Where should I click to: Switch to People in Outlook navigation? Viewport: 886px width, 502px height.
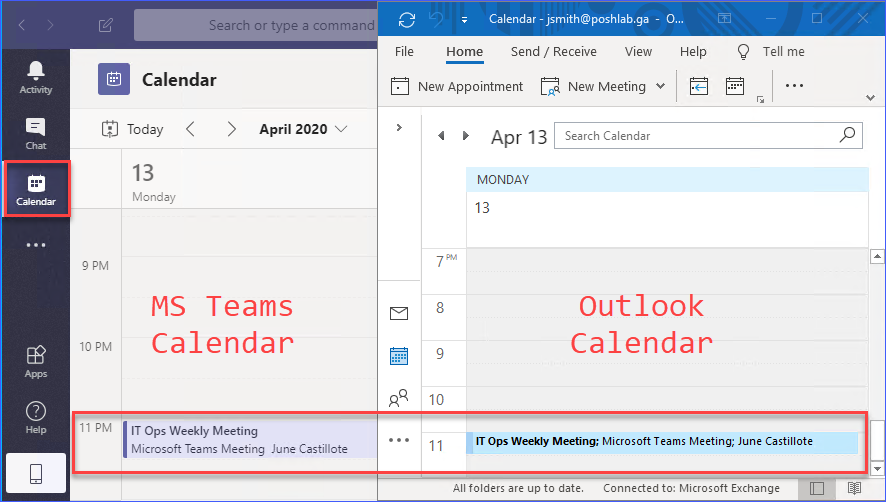point(399,398)
